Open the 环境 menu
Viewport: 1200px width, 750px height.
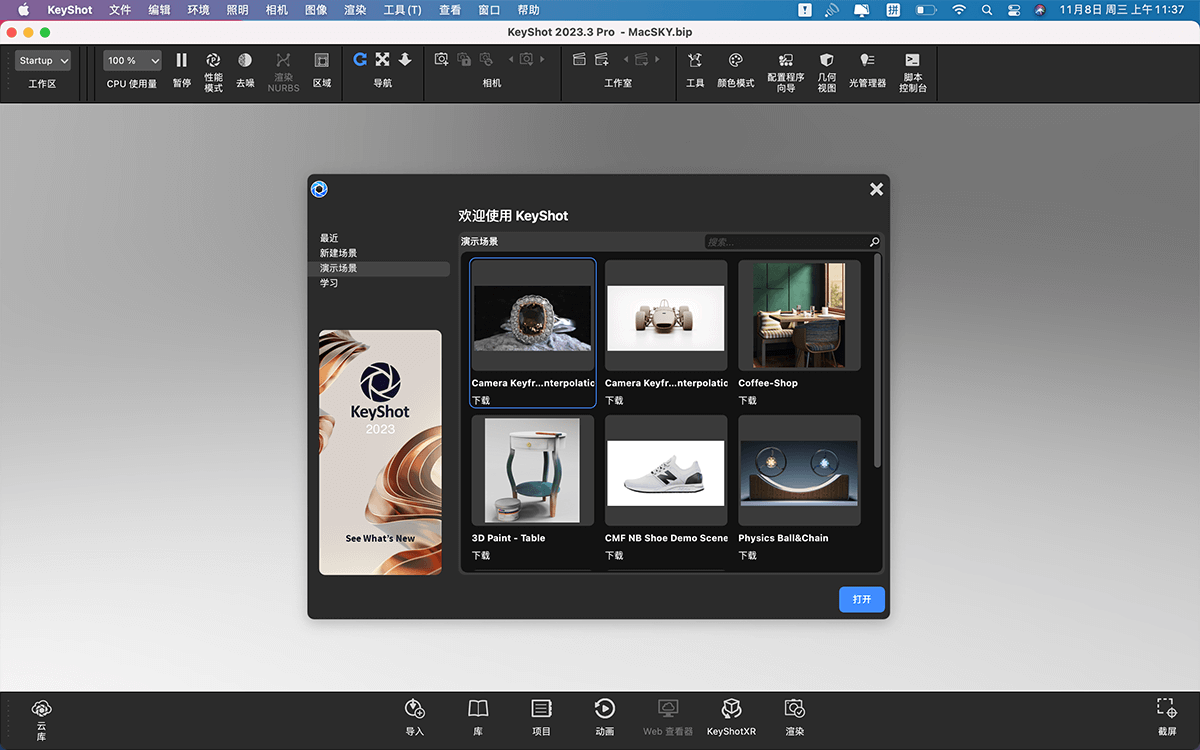(x=199, y=9)
